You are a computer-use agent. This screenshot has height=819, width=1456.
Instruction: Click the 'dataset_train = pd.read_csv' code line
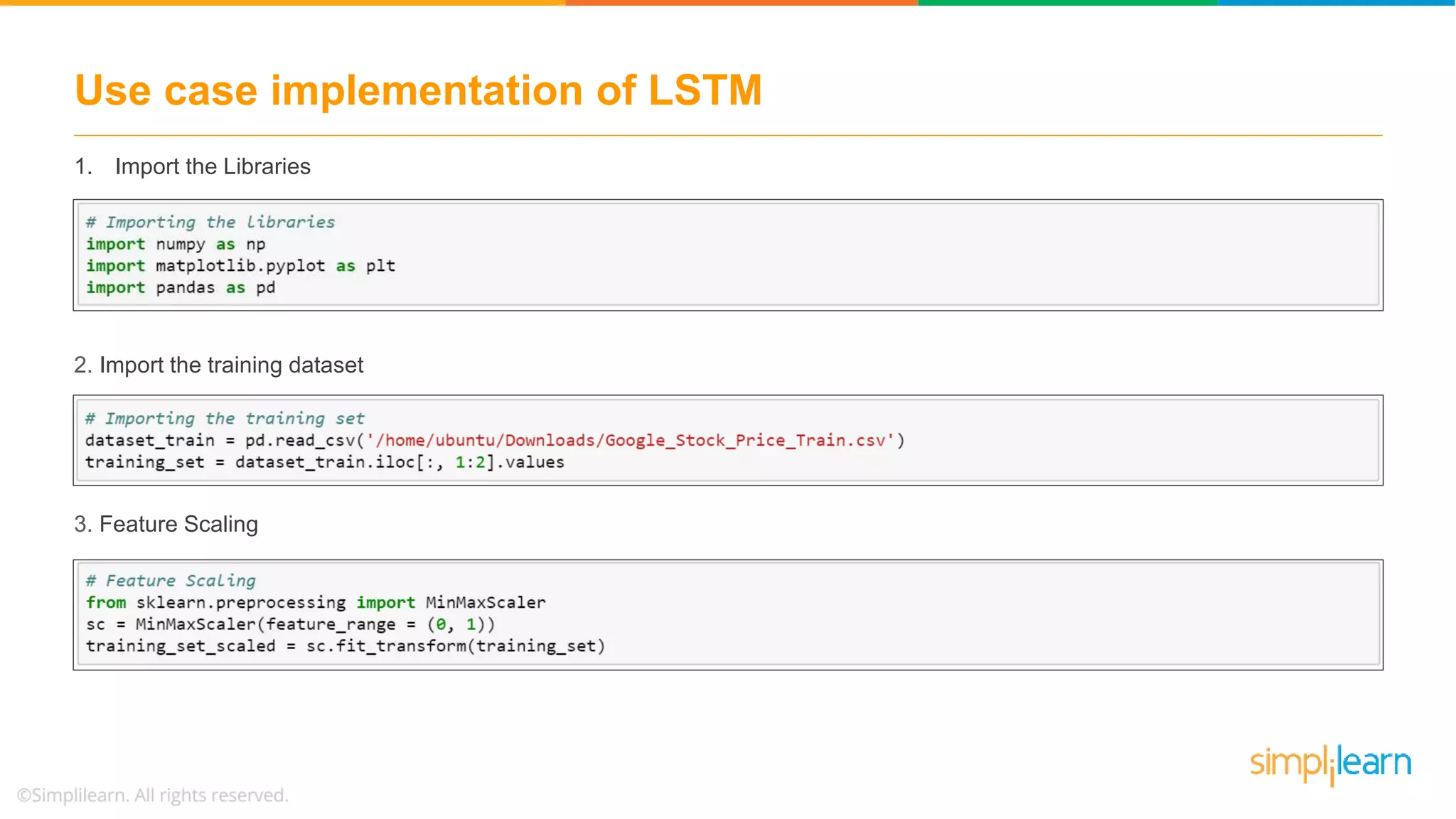[495, 441]
